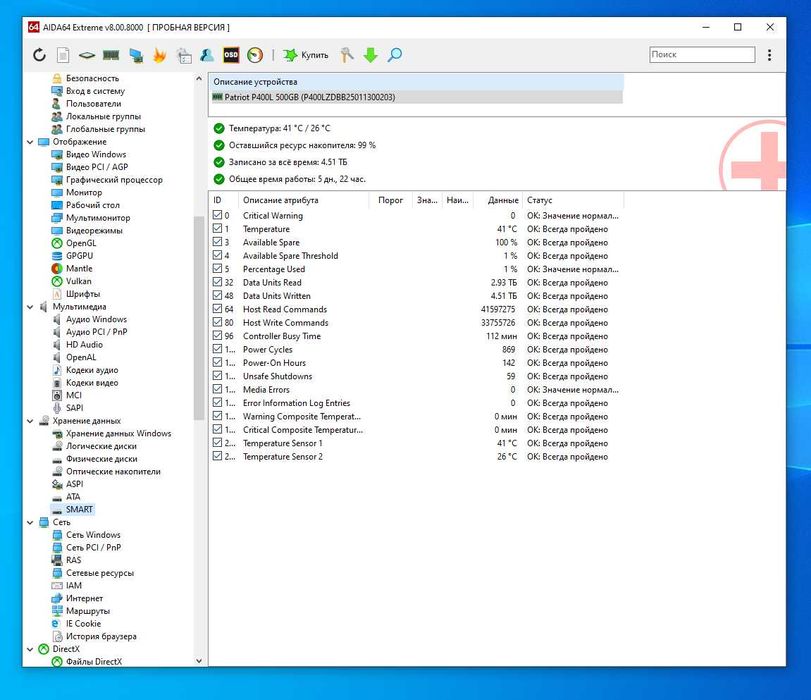
Task: Click the magnifier search icon
Action: pos(395,55)
